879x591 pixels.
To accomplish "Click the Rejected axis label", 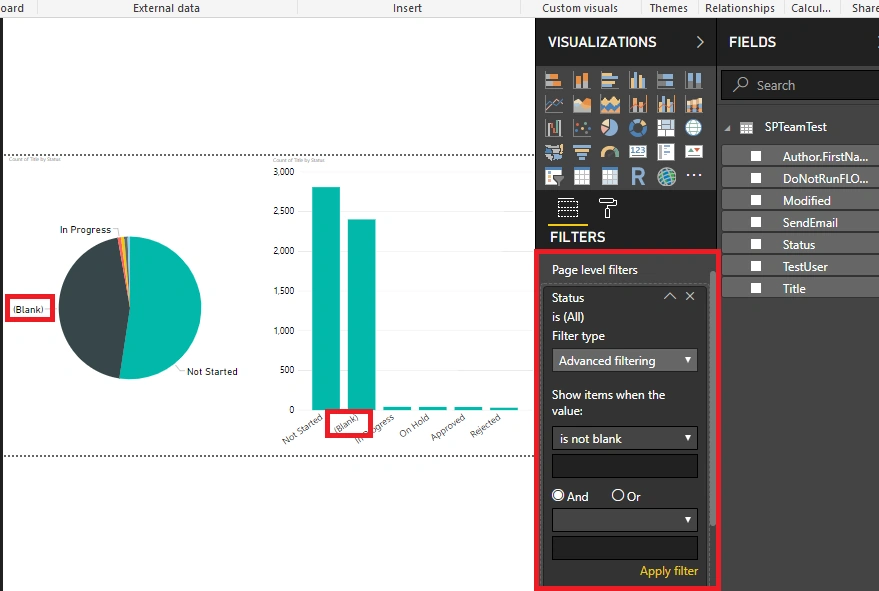I will 485,426.
